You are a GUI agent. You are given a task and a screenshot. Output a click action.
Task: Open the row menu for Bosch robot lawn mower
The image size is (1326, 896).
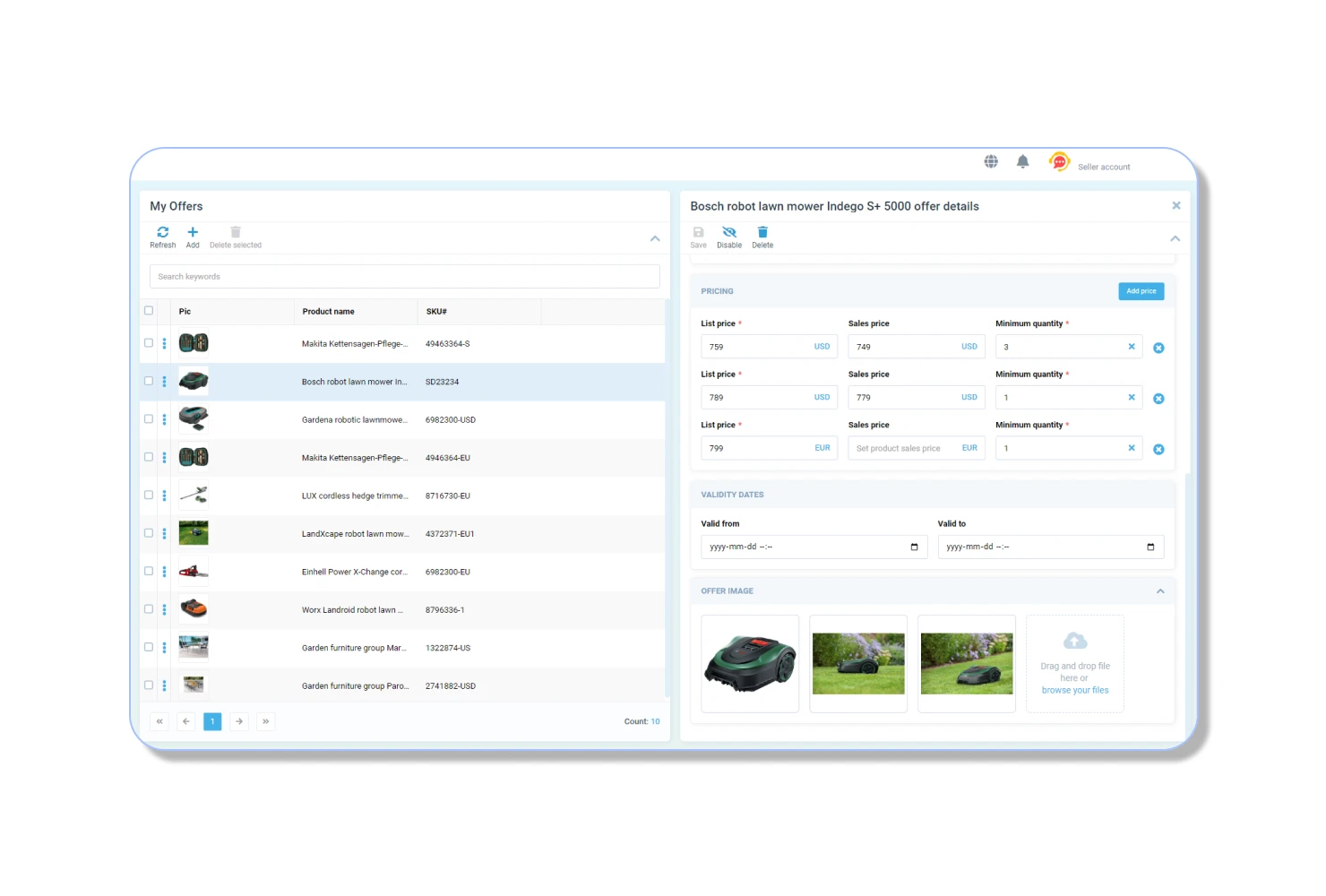click(165, 382)
